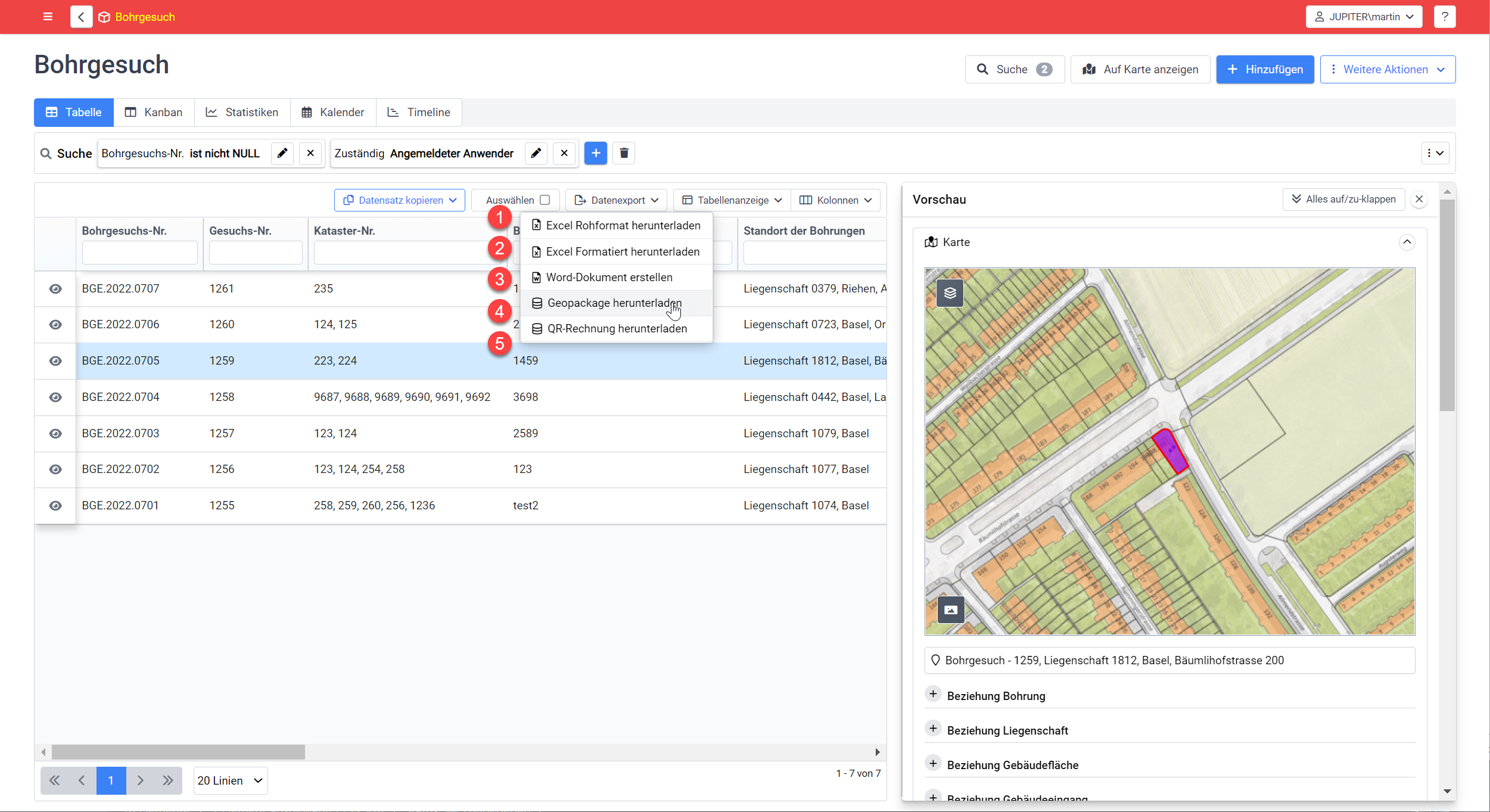
Task: Open Kolonnen dropdown
Action: pyautogui.click(x=836, y=200)
